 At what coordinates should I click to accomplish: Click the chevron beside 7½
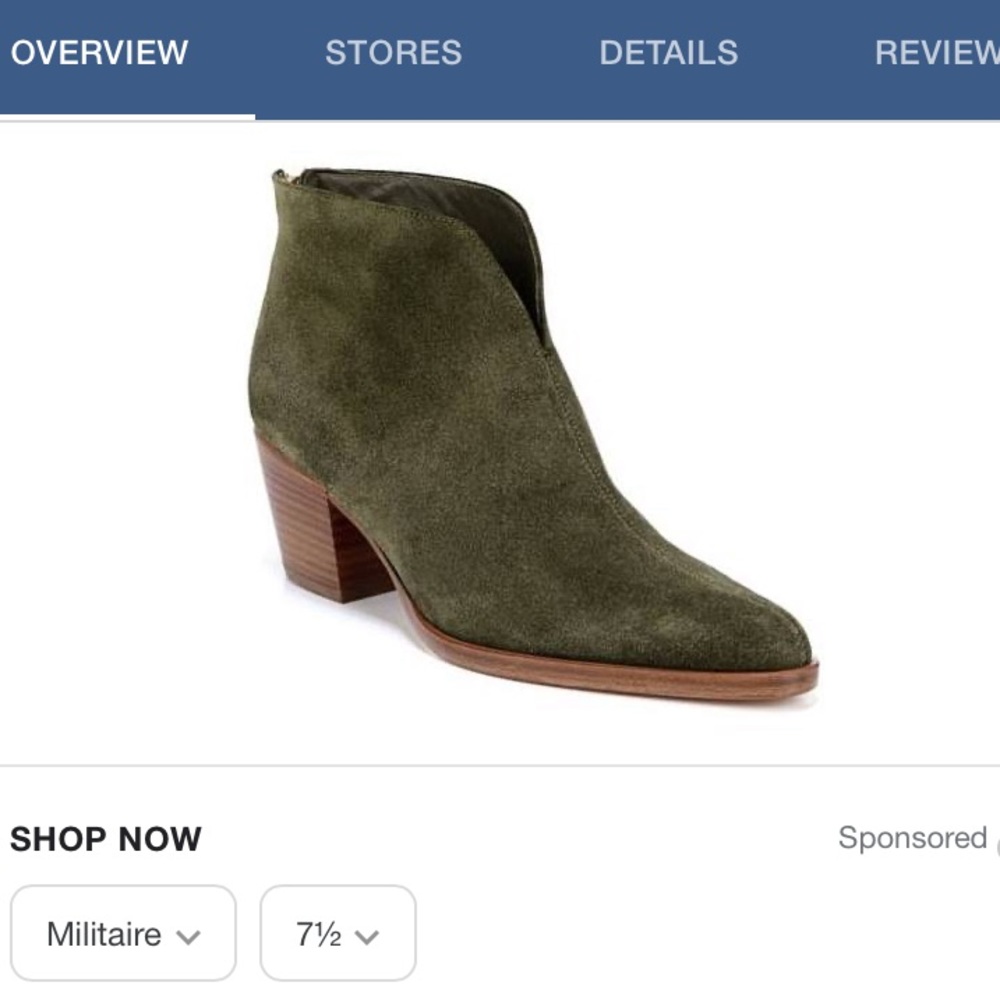click(x=368, y=936)
